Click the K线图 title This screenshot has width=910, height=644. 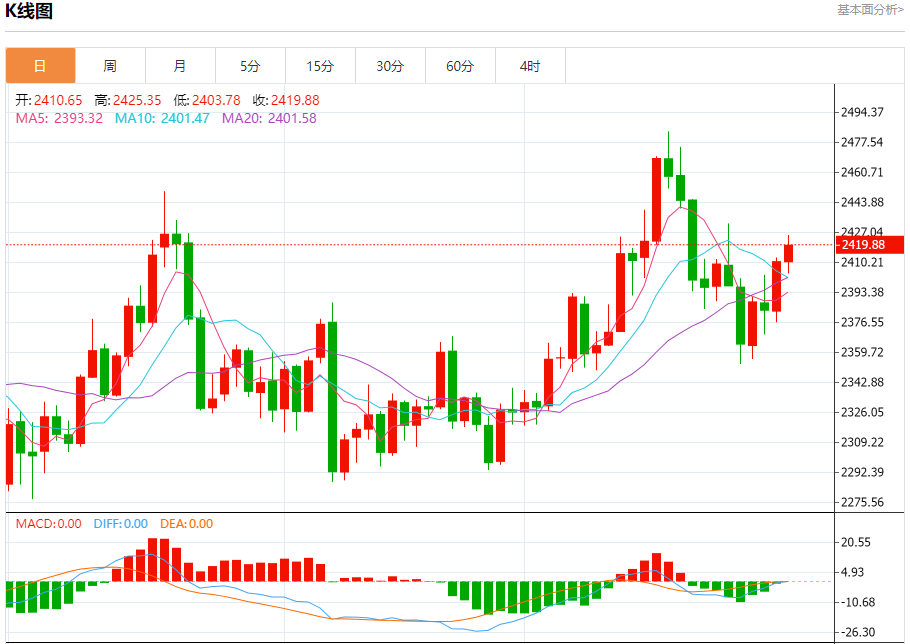[x=29, y=11]
